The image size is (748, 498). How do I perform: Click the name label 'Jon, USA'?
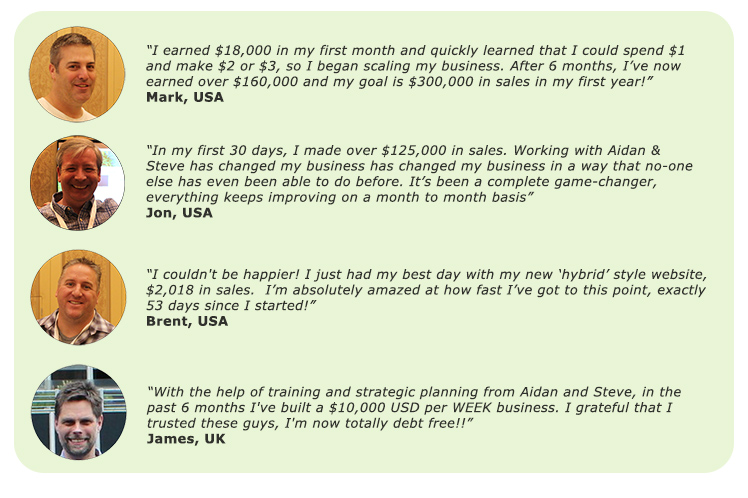click(x=179, y=213)
